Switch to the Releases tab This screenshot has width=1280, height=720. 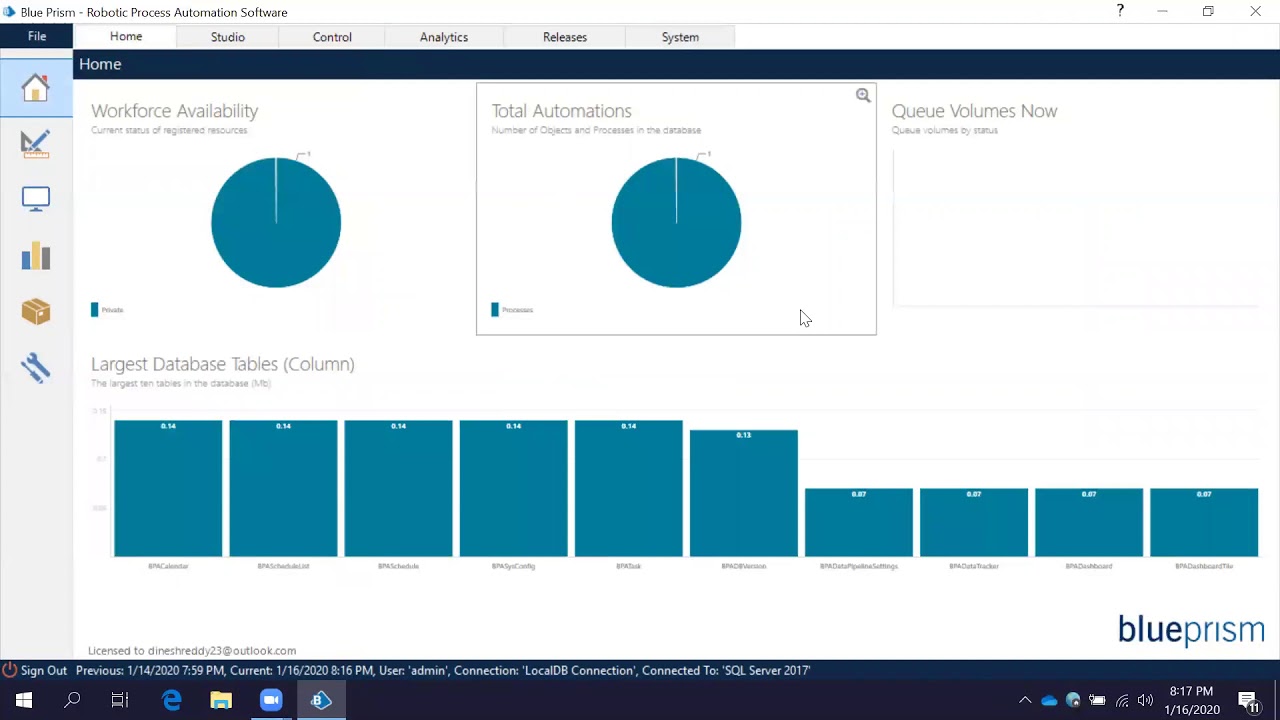point(565,37)
